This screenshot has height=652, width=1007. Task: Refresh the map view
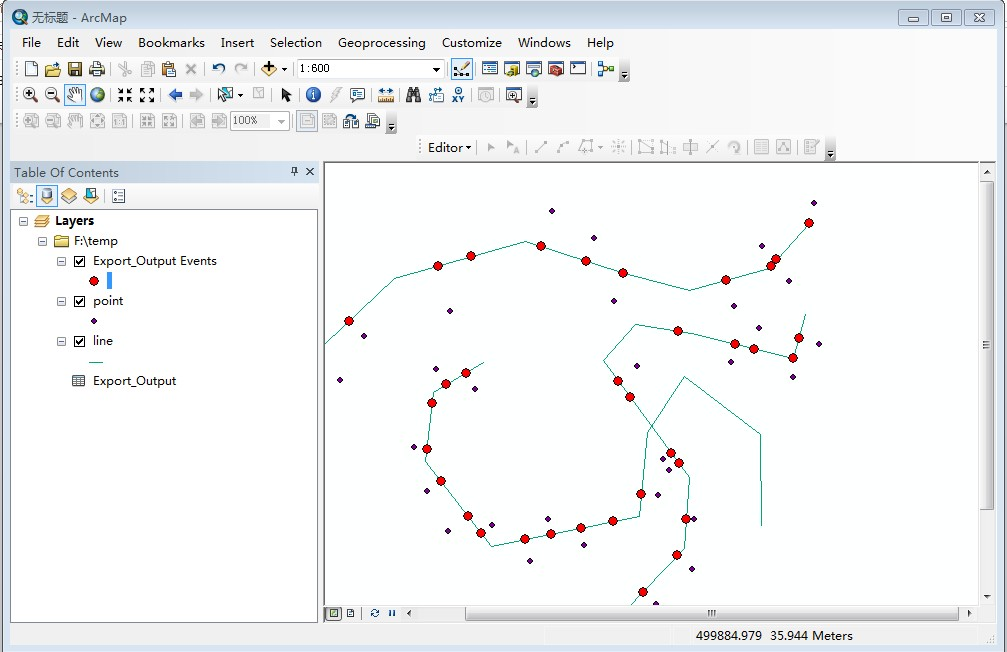(x=375, y=613)
